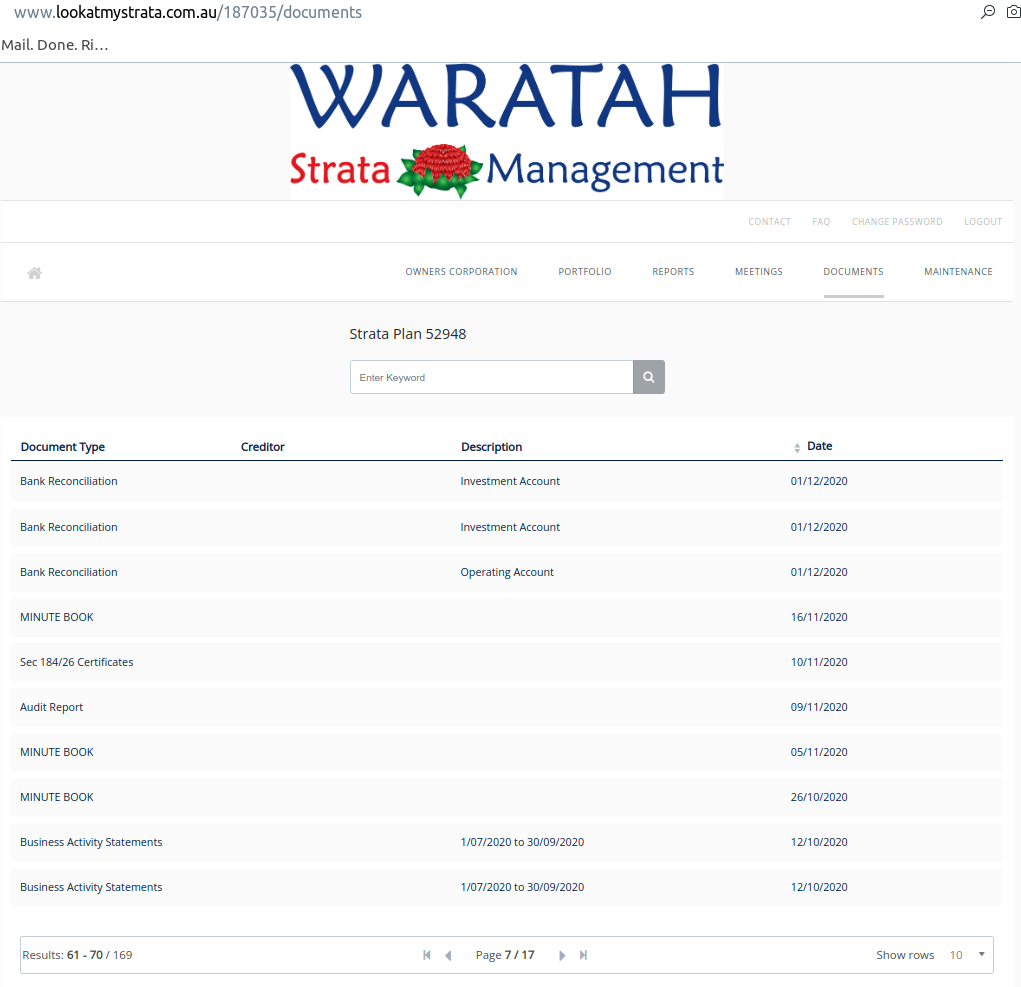1021x987 pixels.
Task: Click the 10/11/2020 date cell
Action: pos(819,662)
